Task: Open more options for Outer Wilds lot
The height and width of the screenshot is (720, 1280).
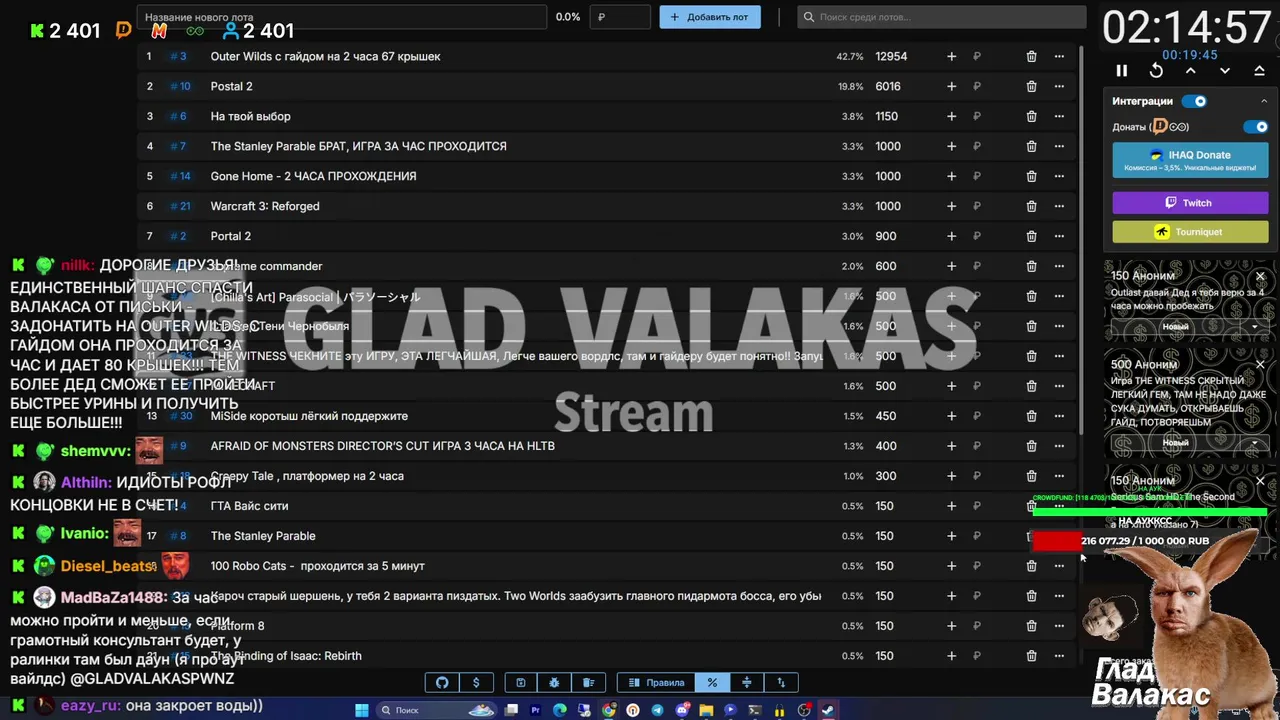Action: [1059, 57]
